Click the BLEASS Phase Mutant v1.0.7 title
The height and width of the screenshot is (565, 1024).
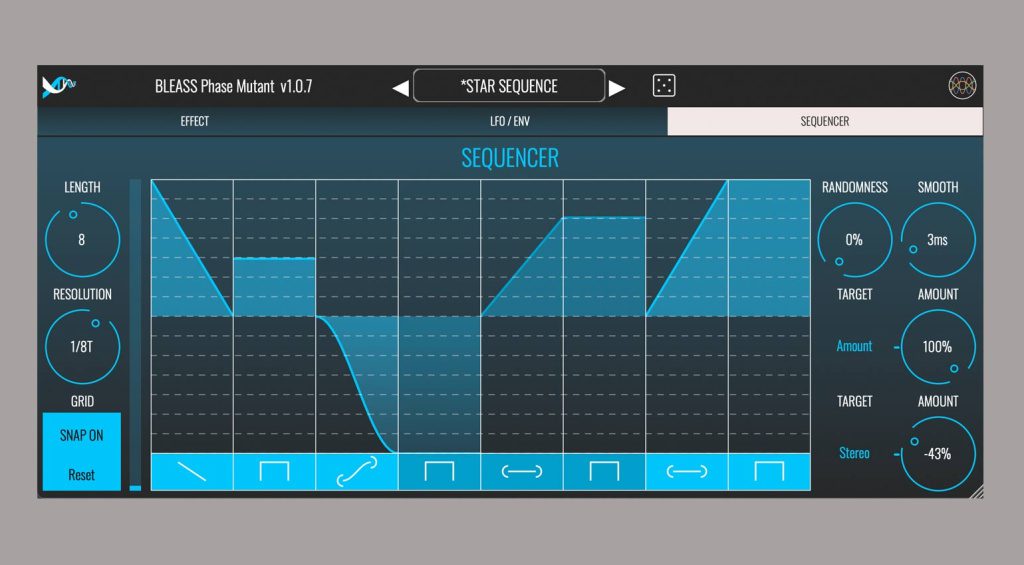234,86
